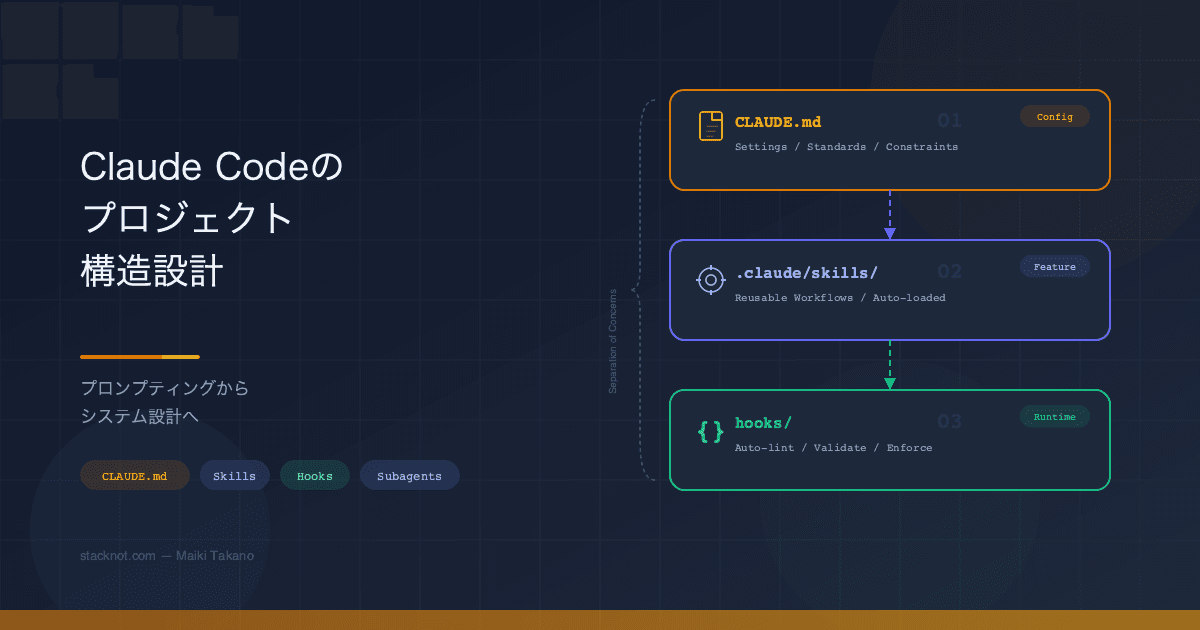Choose the Subagents pill tag
Image resolution: width=1200 pixels, height=630 pixels.
pyautogui.click(x=409, y=475)
